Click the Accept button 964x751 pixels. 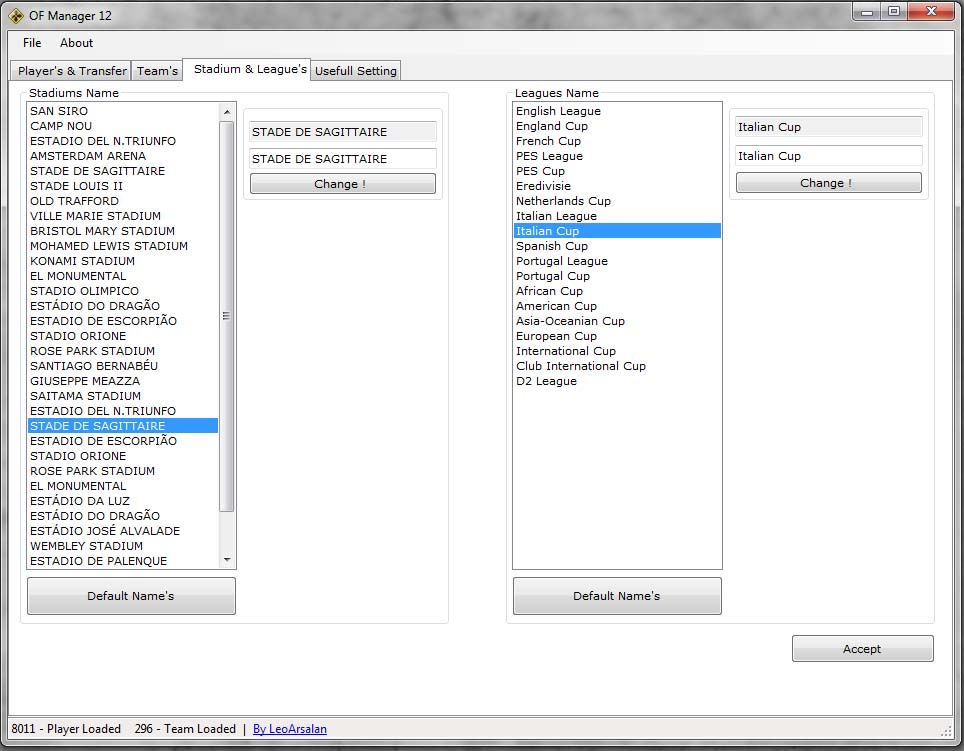[x=862, y=649]
